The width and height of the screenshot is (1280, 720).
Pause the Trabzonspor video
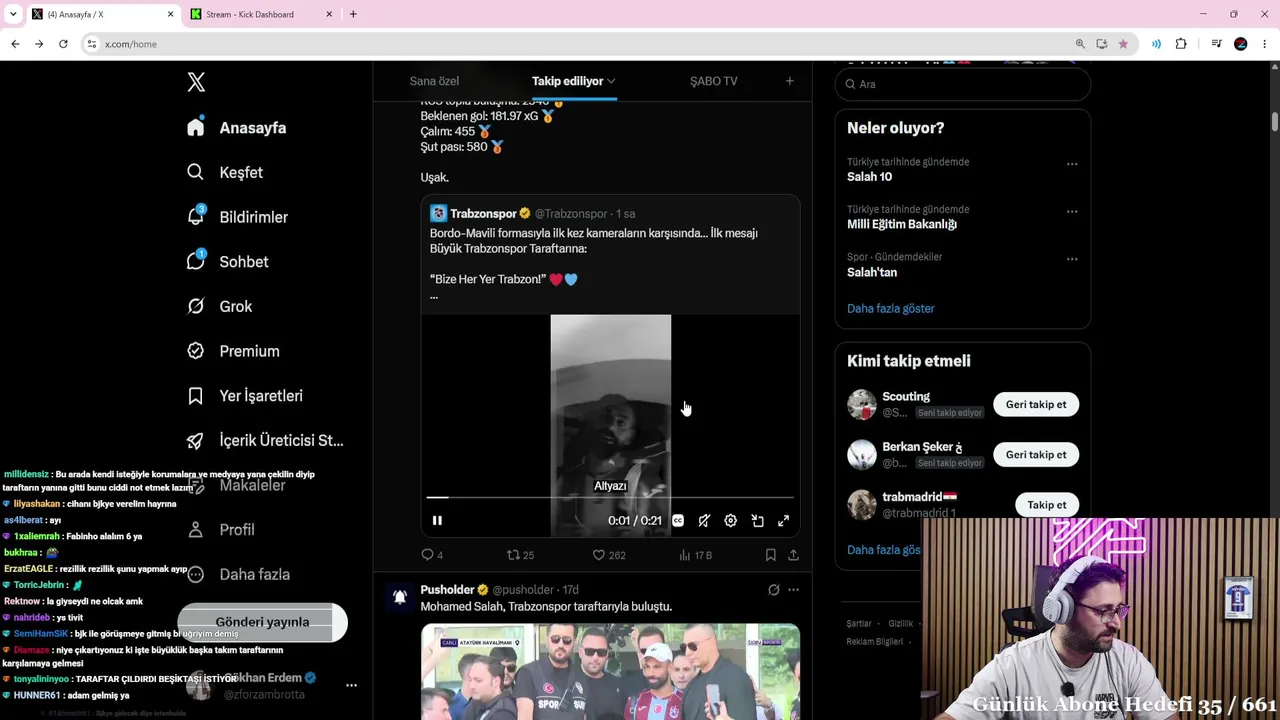437,520
